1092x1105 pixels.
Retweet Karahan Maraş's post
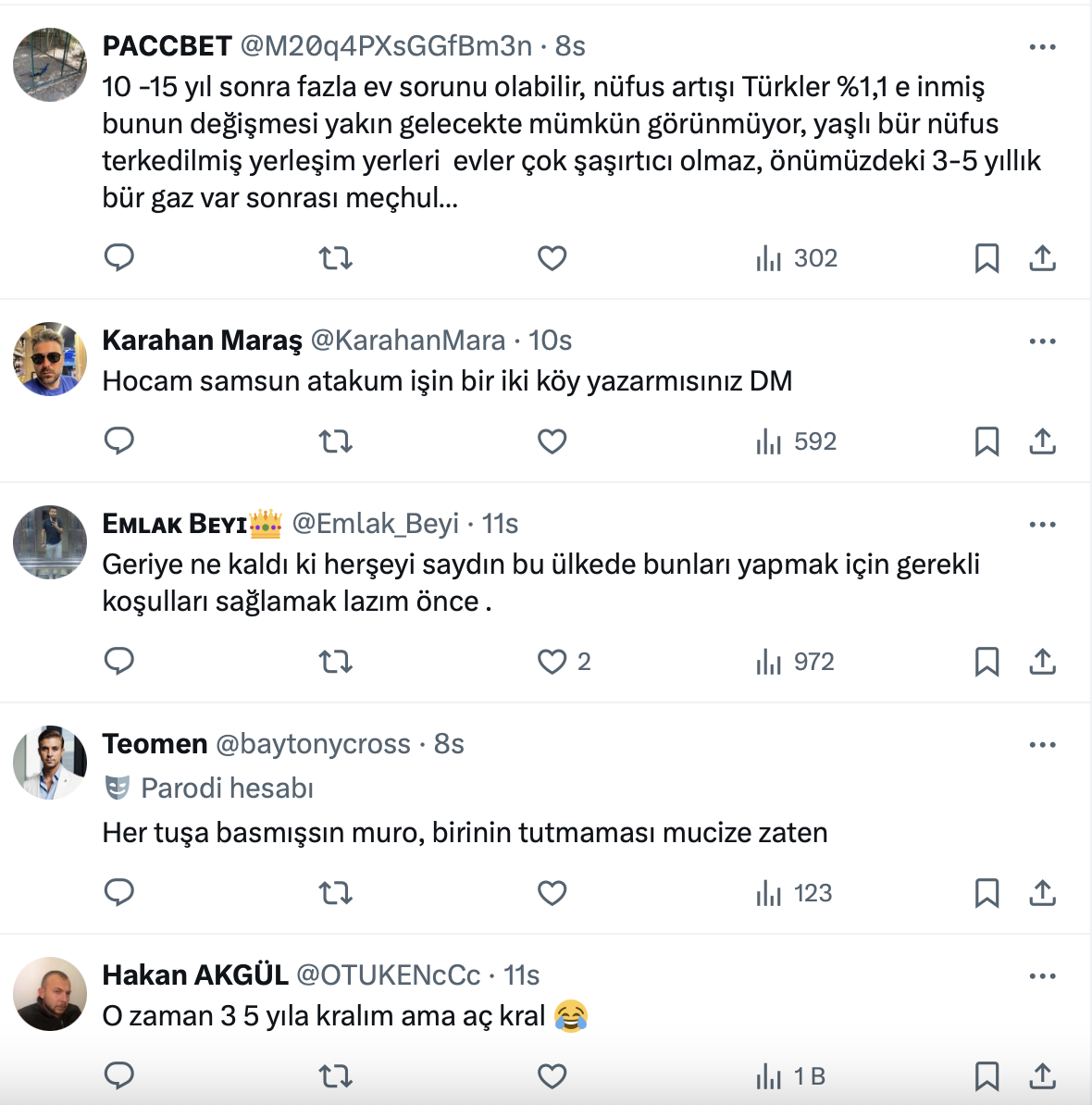(x=336, y=441)
